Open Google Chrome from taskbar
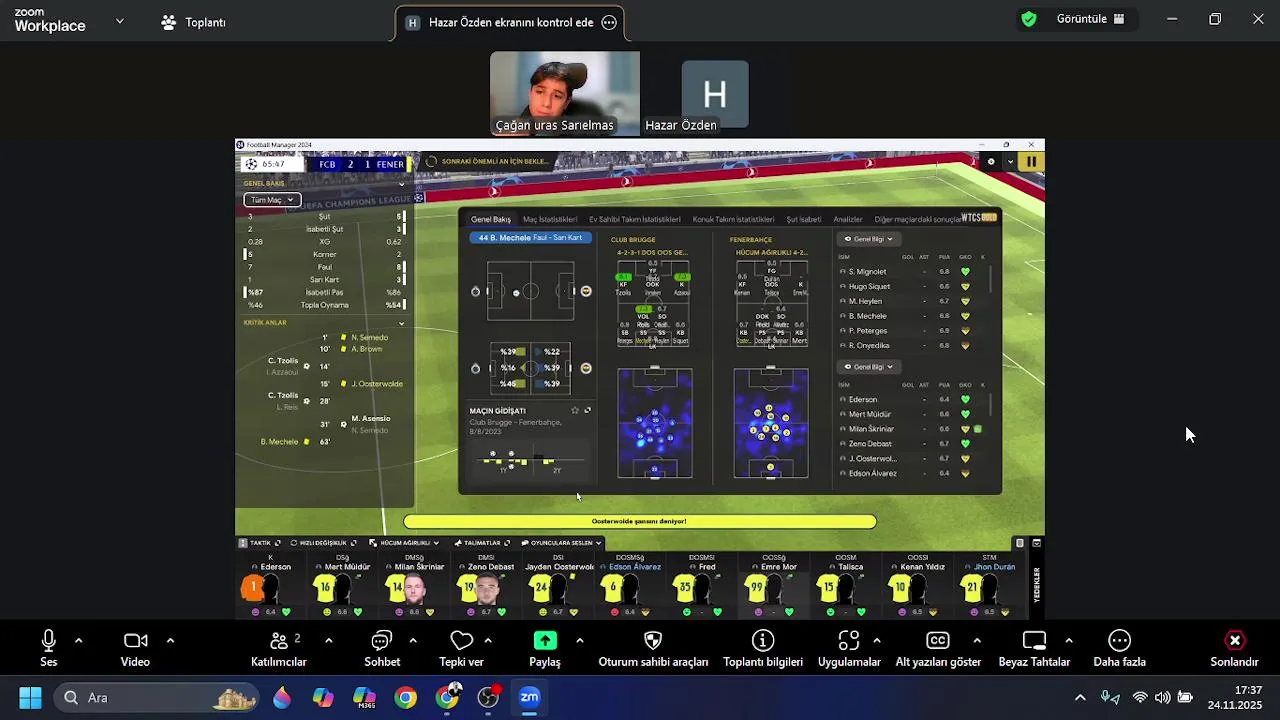This screenshot has height=720, width=1280. 405,698
